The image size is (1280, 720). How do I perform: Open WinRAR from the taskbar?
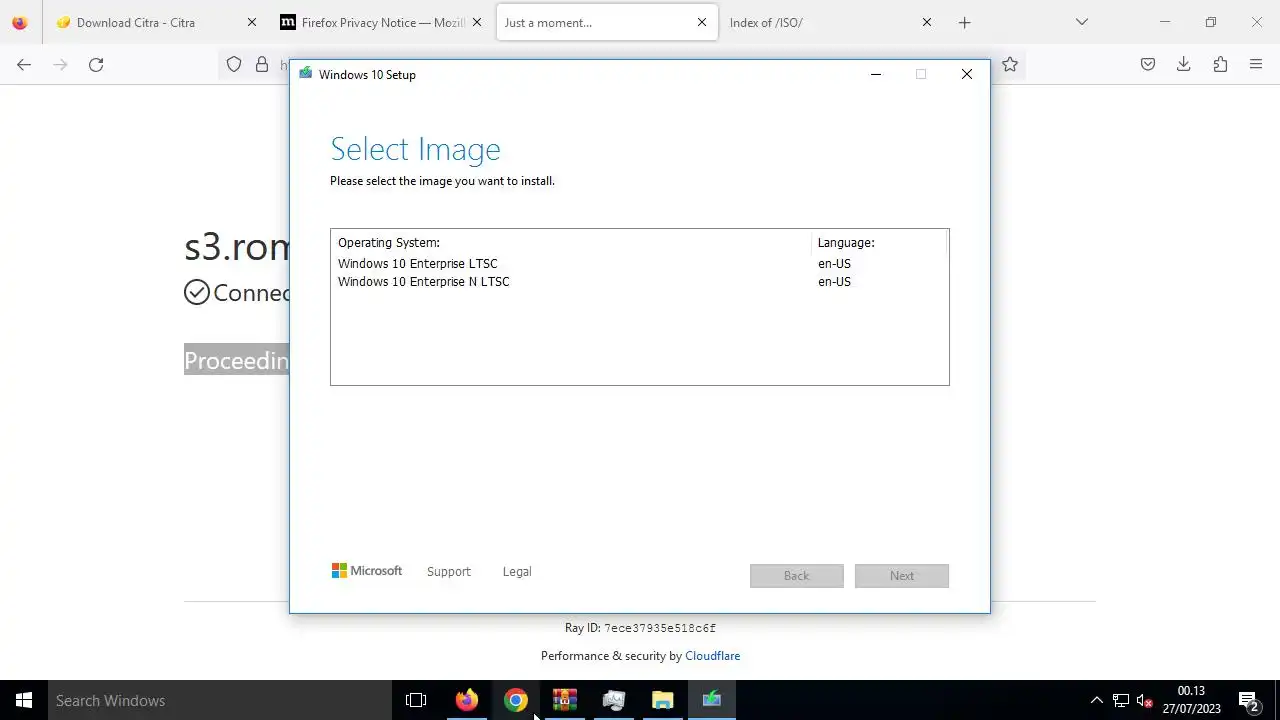[564, 700]
